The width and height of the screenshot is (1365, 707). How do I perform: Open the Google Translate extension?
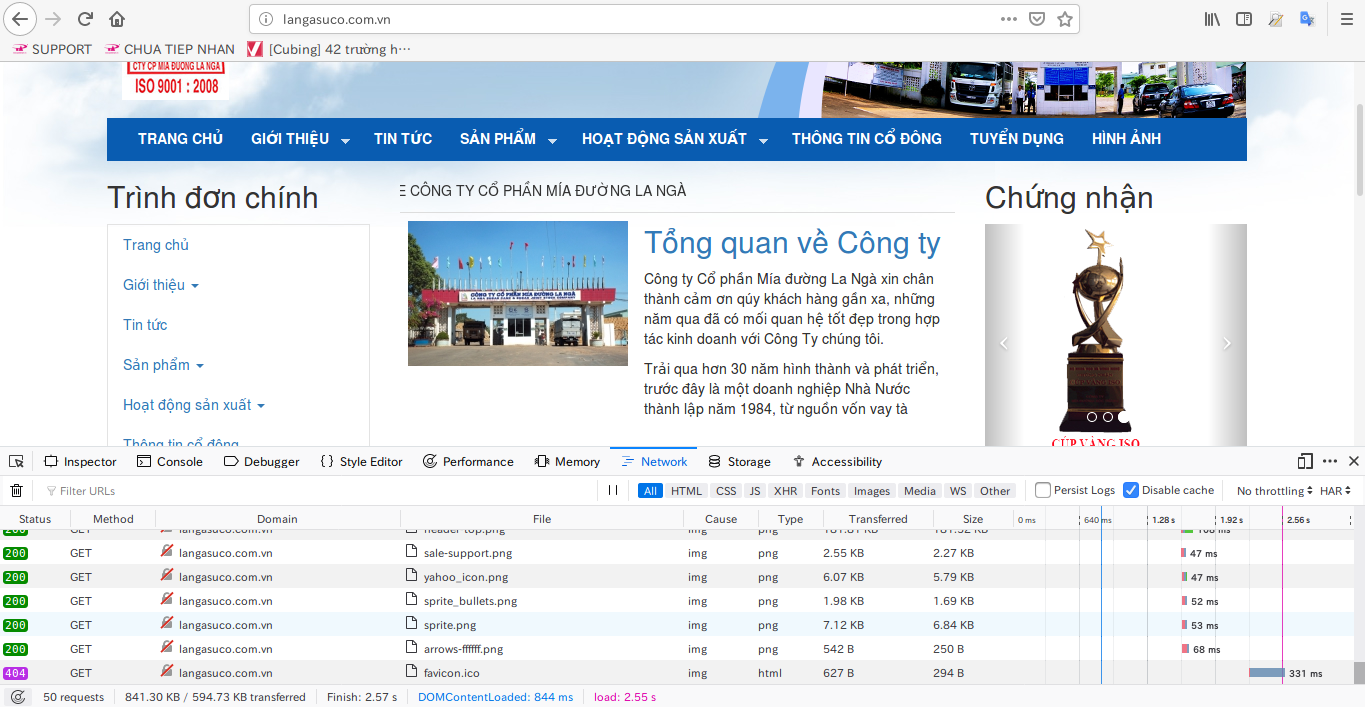point(1307,18)
